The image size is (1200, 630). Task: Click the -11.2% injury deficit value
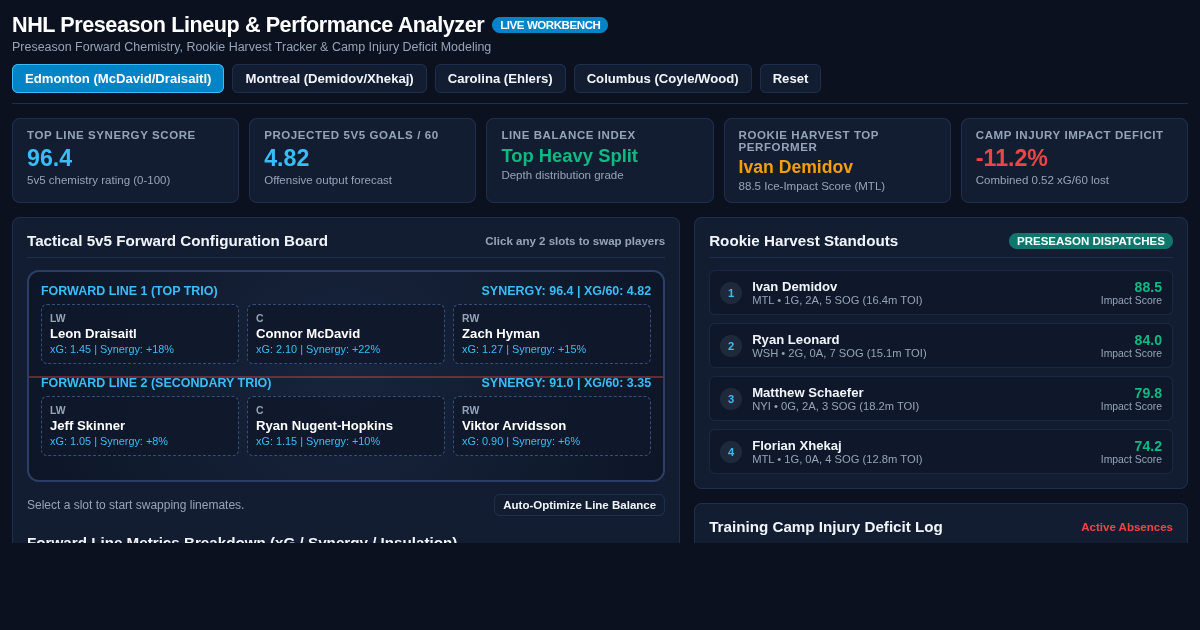point(1012,158)
